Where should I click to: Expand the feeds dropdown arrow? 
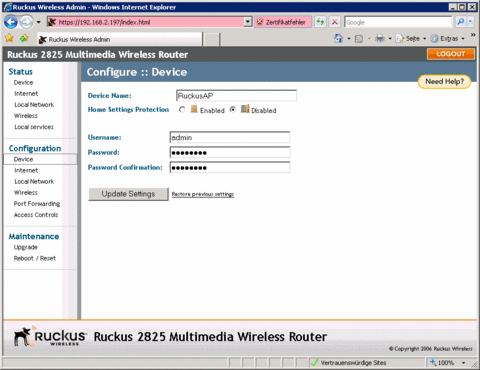pyautogui.click(x=369, y=39)
